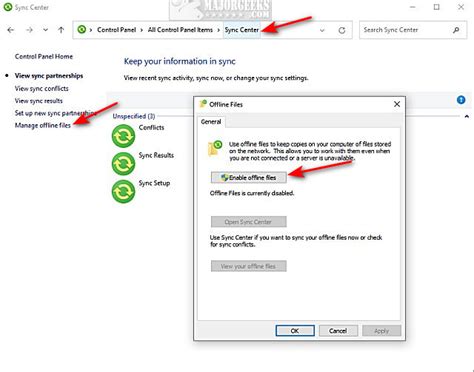
Task: Click Cancel in Offline Files dialog
Action: point(338,331)
